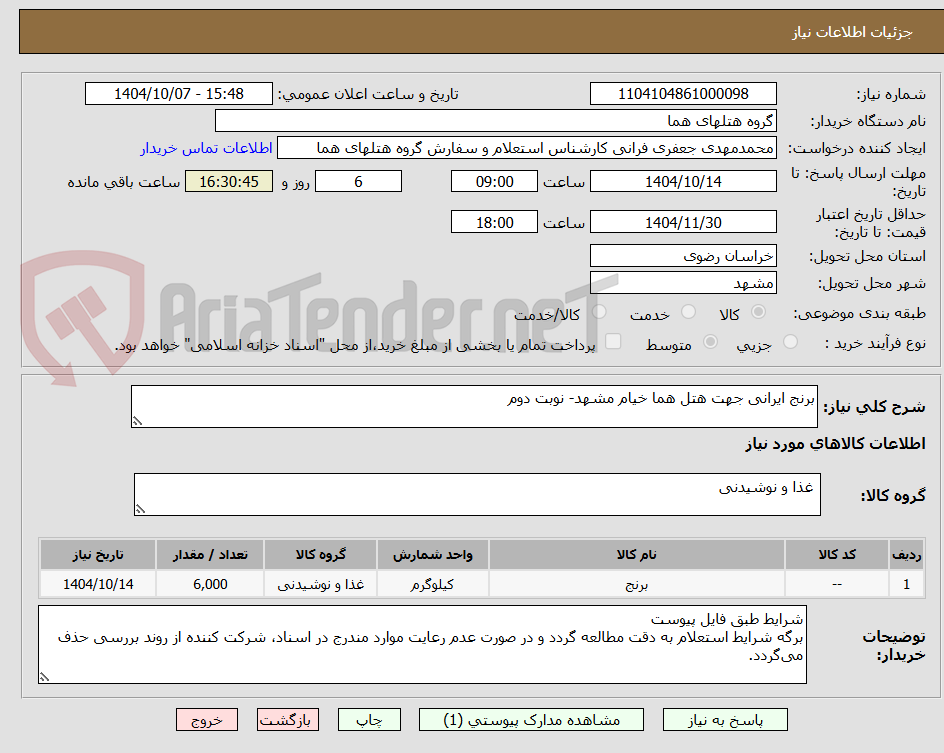
Task: Click the غذا و نوشیدنی table cell
Action: [x=320, y=584]
